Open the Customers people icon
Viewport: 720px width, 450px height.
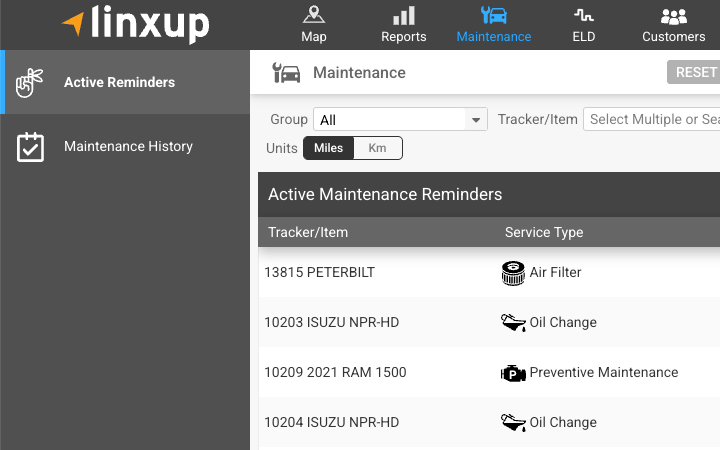click(x=674, y=17)
